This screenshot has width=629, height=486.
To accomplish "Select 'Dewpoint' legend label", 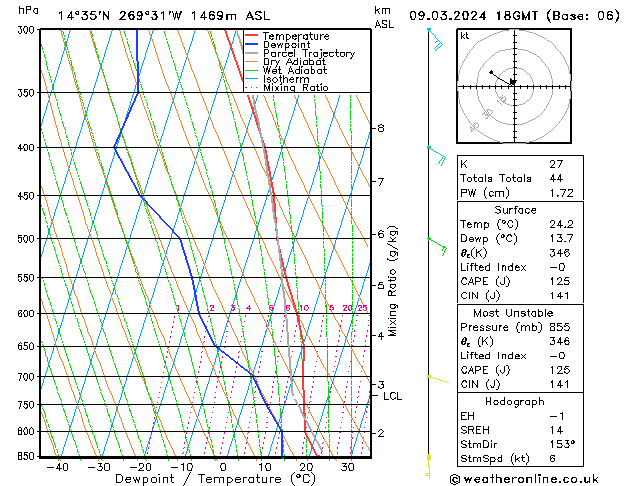I will click(286, 45).
